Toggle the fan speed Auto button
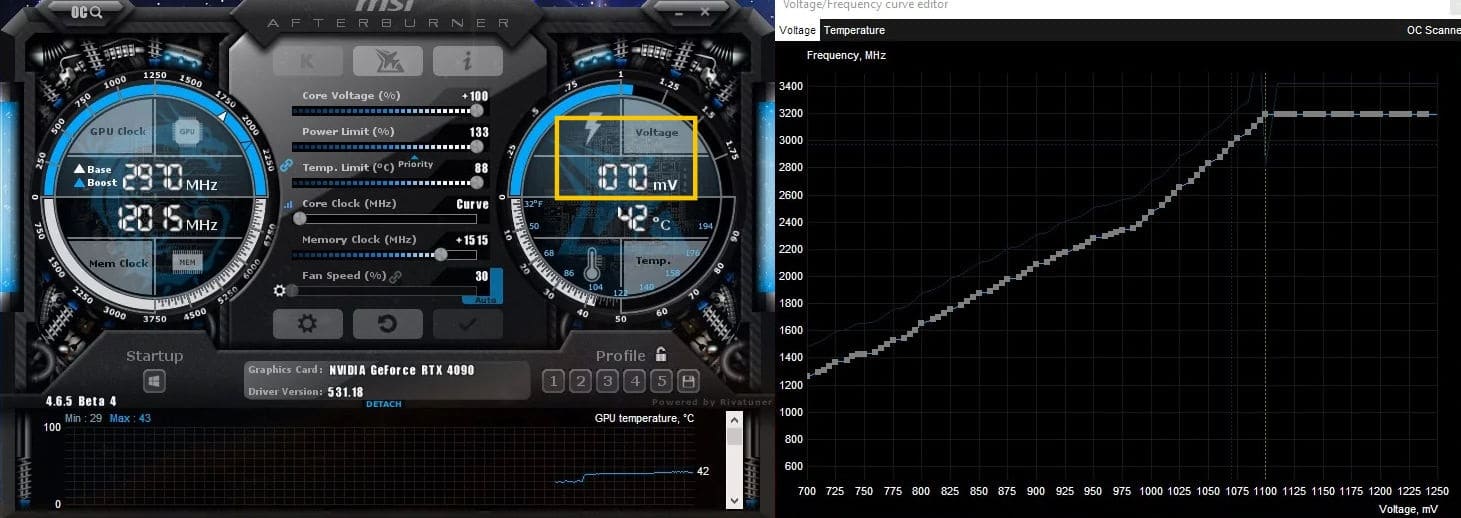 pyautogui.click(x=483, y=299)
